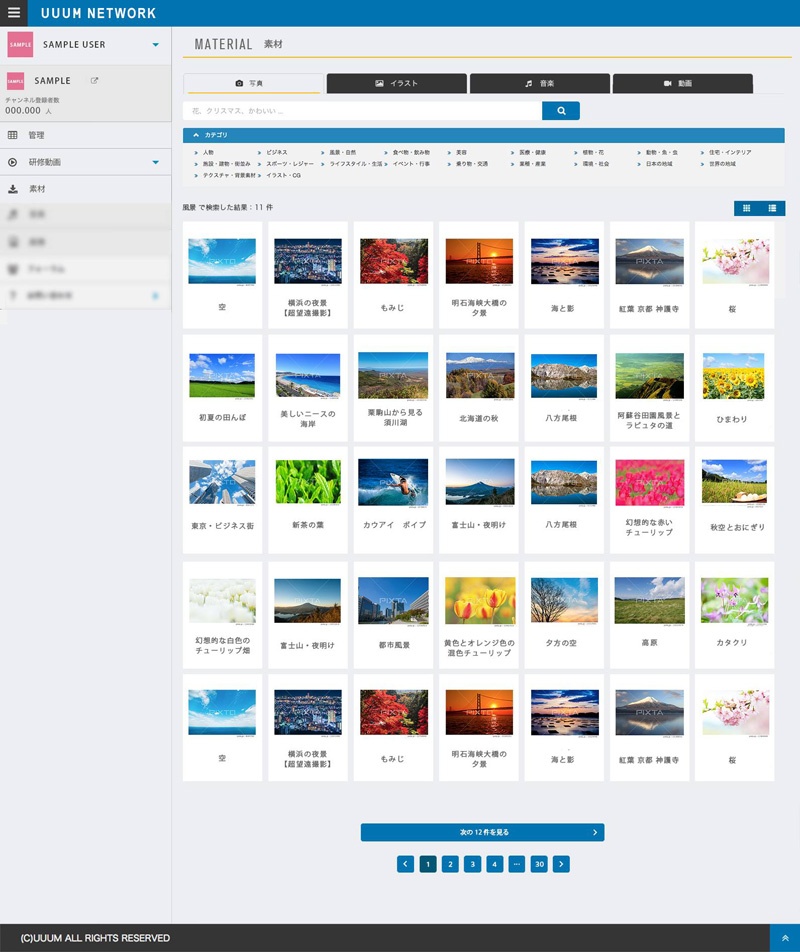
Task: Click the scroll-to-top arrow in footer
Action: (784, 938)
